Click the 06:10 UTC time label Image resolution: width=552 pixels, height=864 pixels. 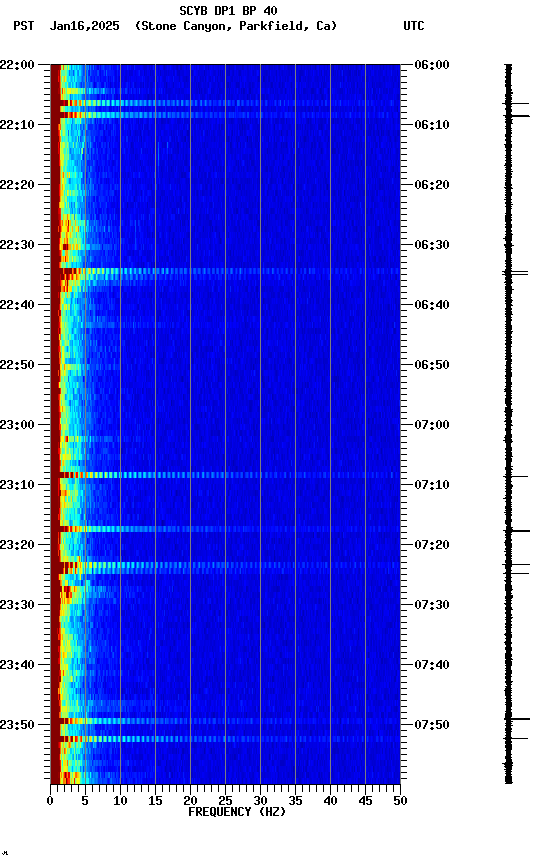pyautogui.click(x=432, y=125)
